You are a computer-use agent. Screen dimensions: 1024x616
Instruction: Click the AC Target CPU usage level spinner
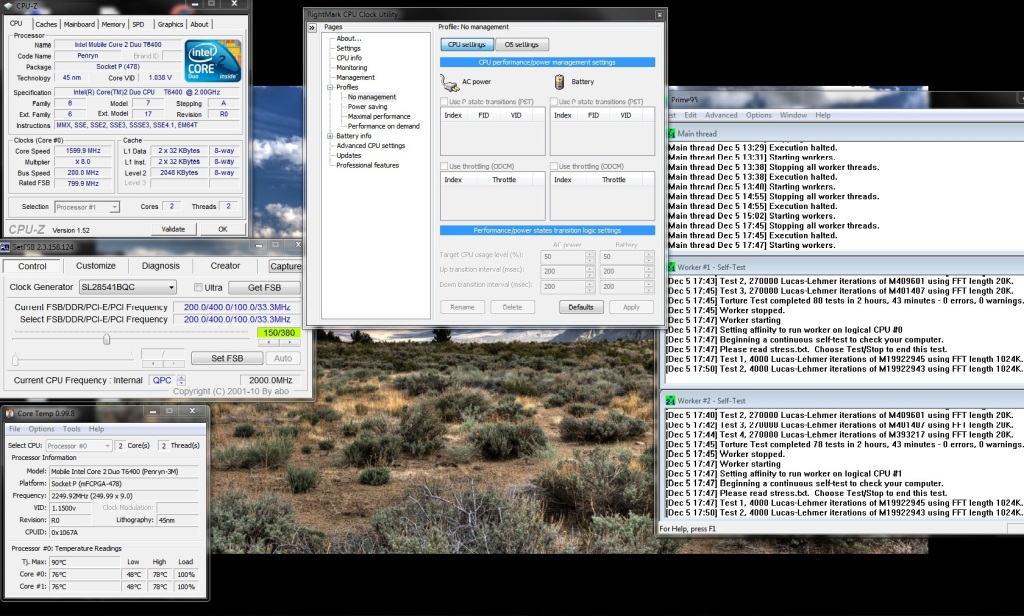590,257
